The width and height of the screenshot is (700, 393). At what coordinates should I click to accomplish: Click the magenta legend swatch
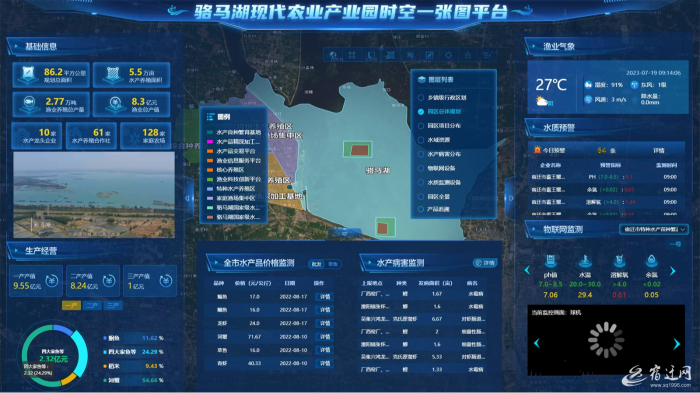pos(210,142)
